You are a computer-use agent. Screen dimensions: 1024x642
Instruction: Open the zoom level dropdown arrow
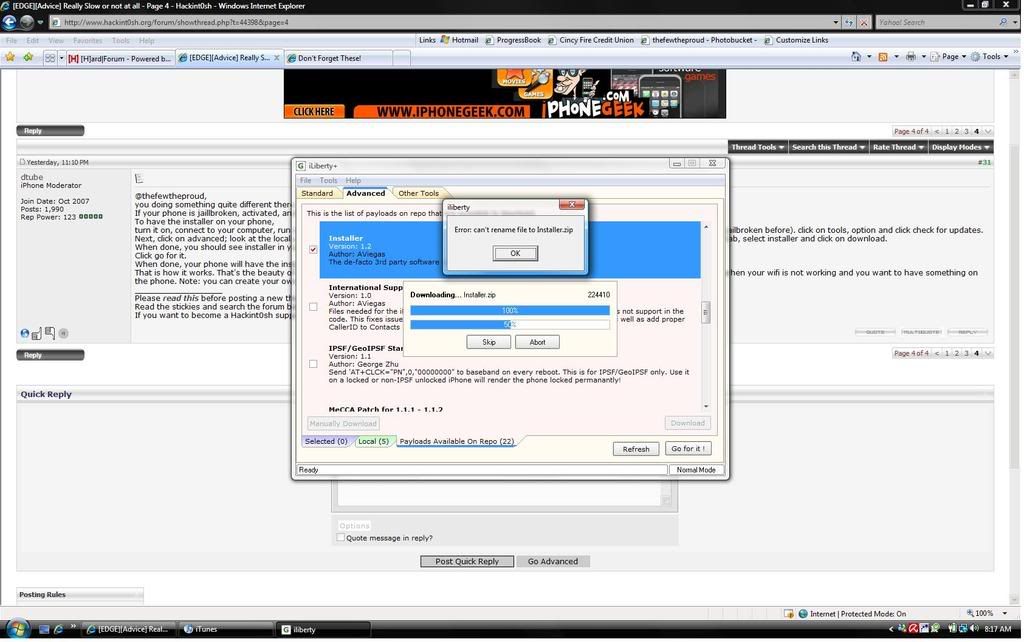tap(1004, 613)
